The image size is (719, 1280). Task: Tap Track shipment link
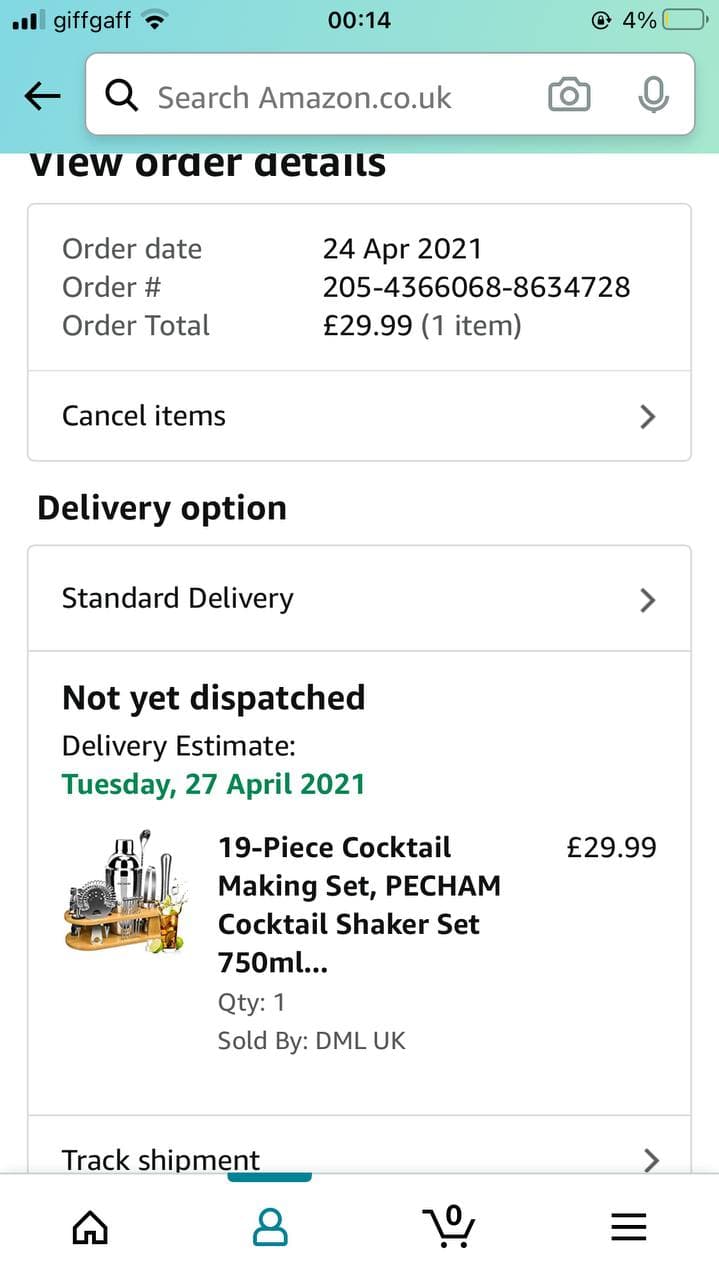(x=161, y=1159)
